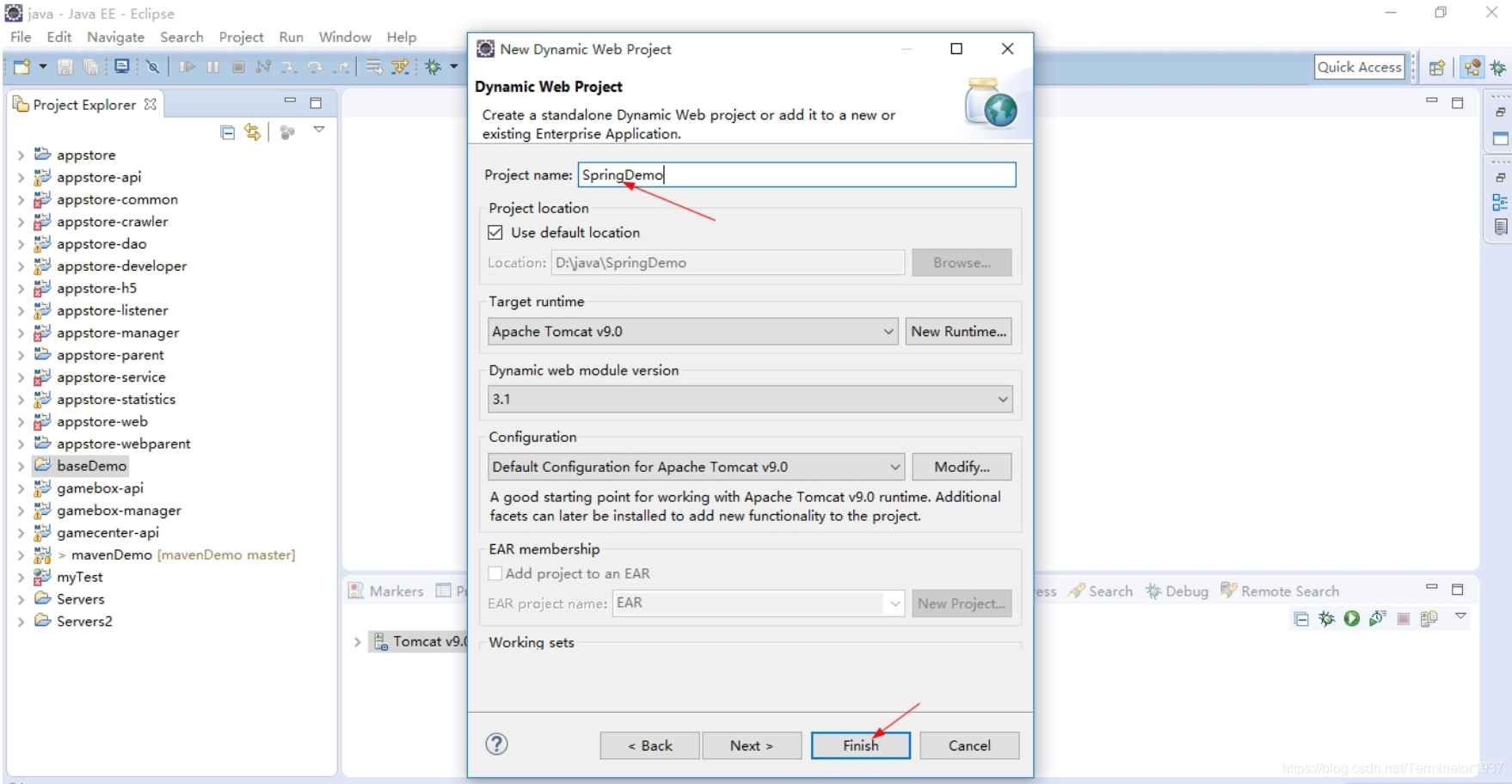Open the Project menu
The width and height of the screenshot is (1512, 784).
pos(241,37)
